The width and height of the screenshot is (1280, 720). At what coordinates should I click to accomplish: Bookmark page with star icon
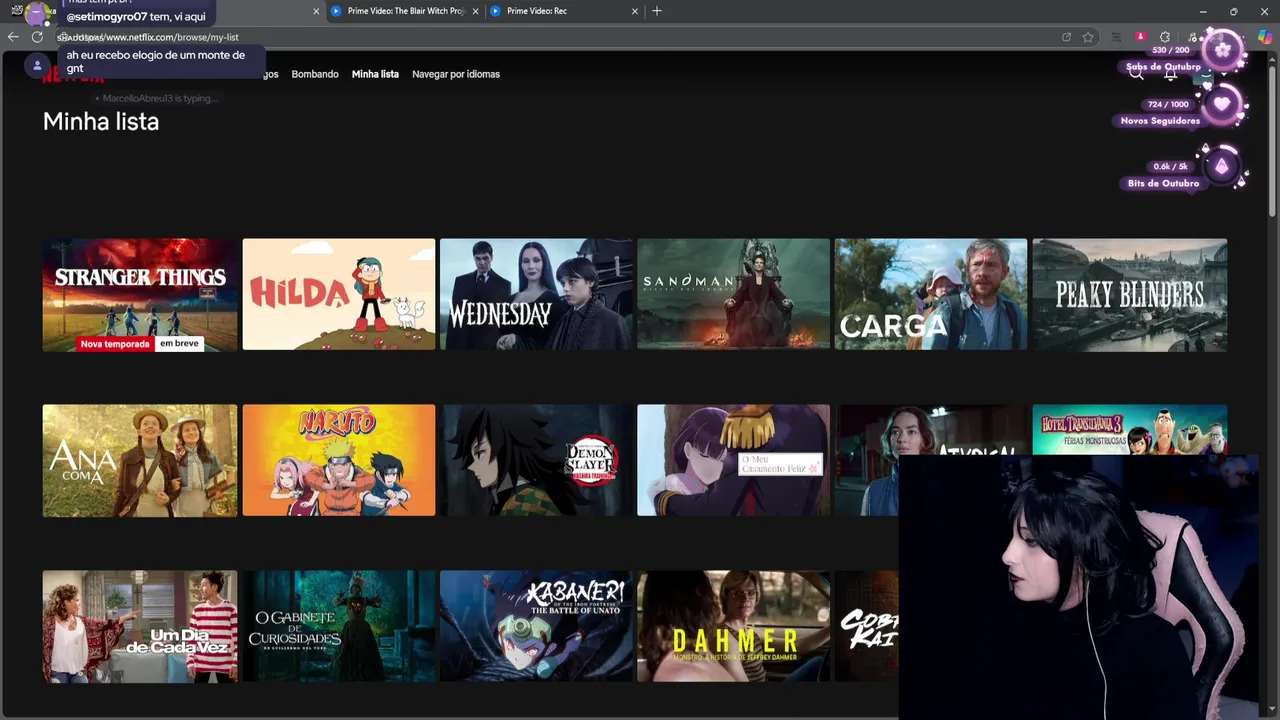click(x=1088, y=37)
